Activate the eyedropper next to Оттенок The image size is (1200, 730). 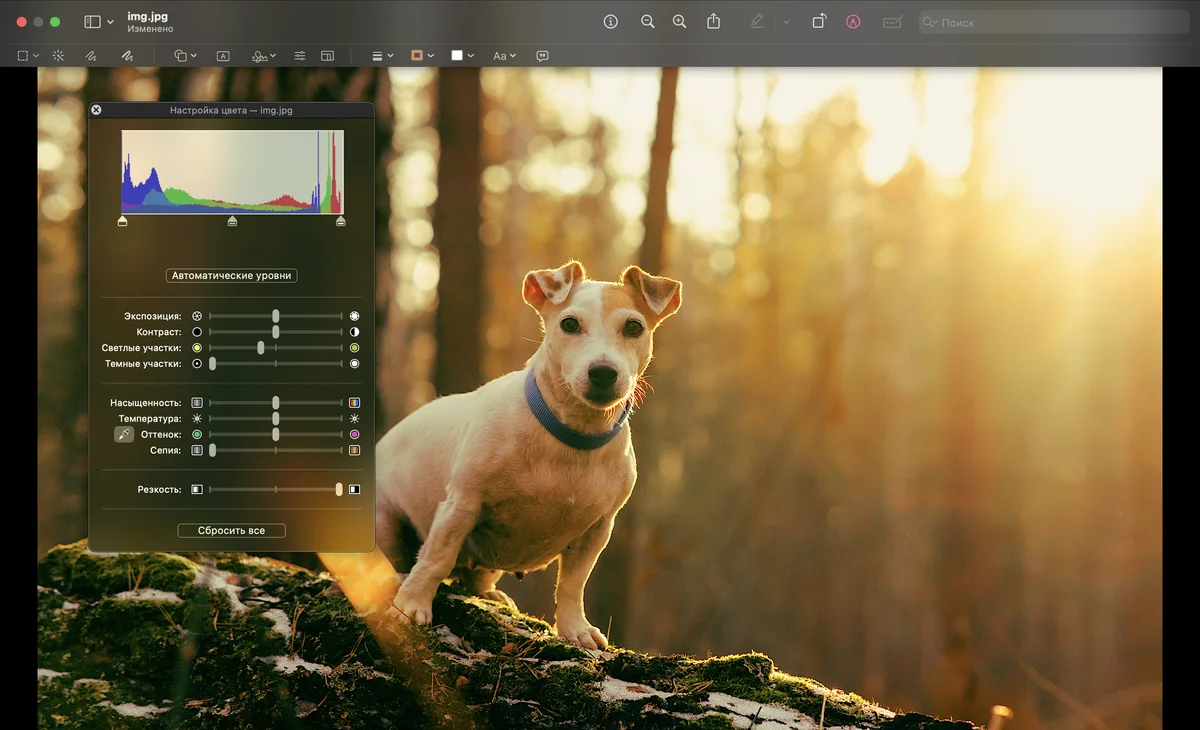(x=124, y=434)
